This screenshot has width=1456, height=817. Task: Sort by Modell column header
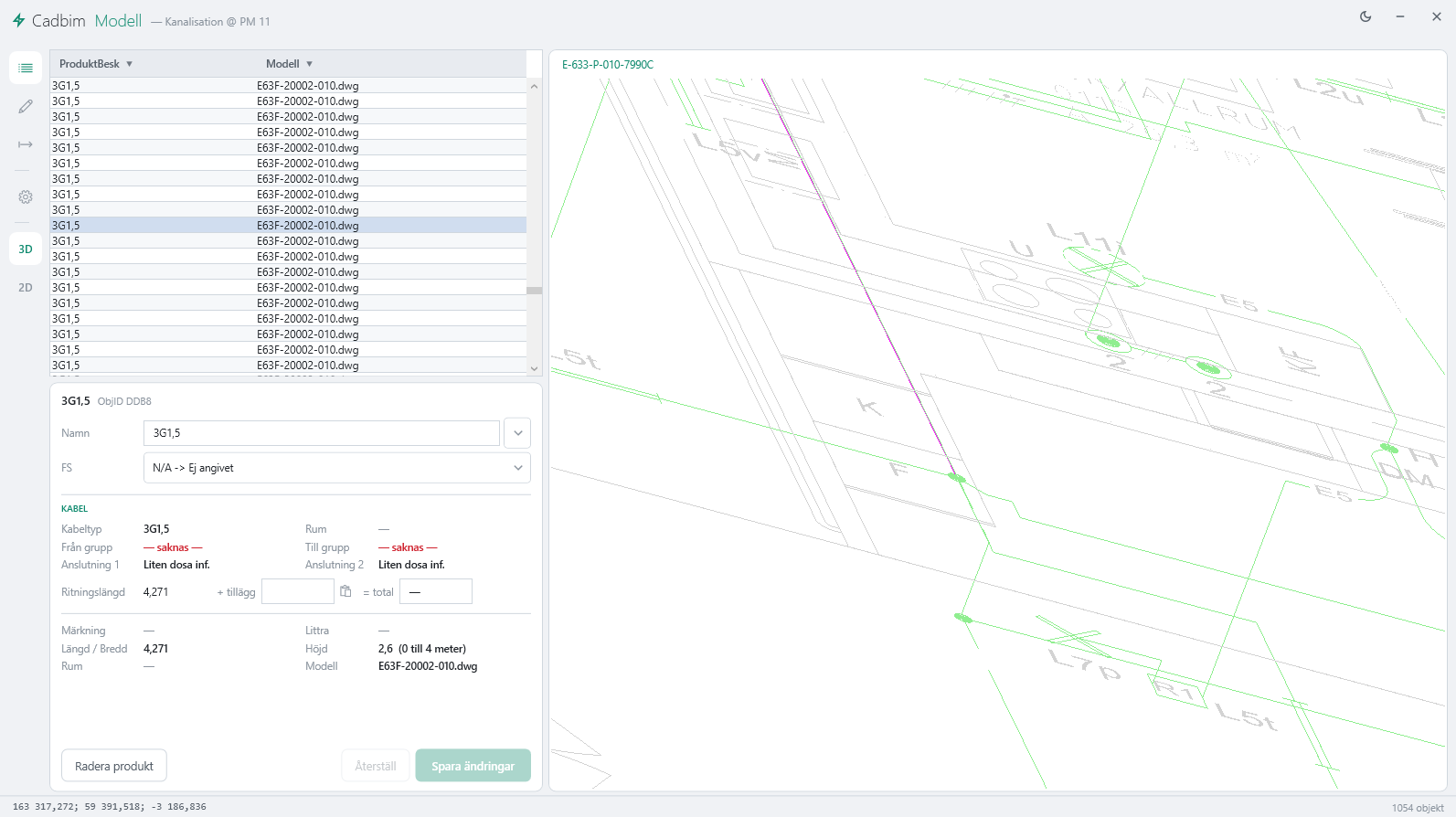click(290, 64)
